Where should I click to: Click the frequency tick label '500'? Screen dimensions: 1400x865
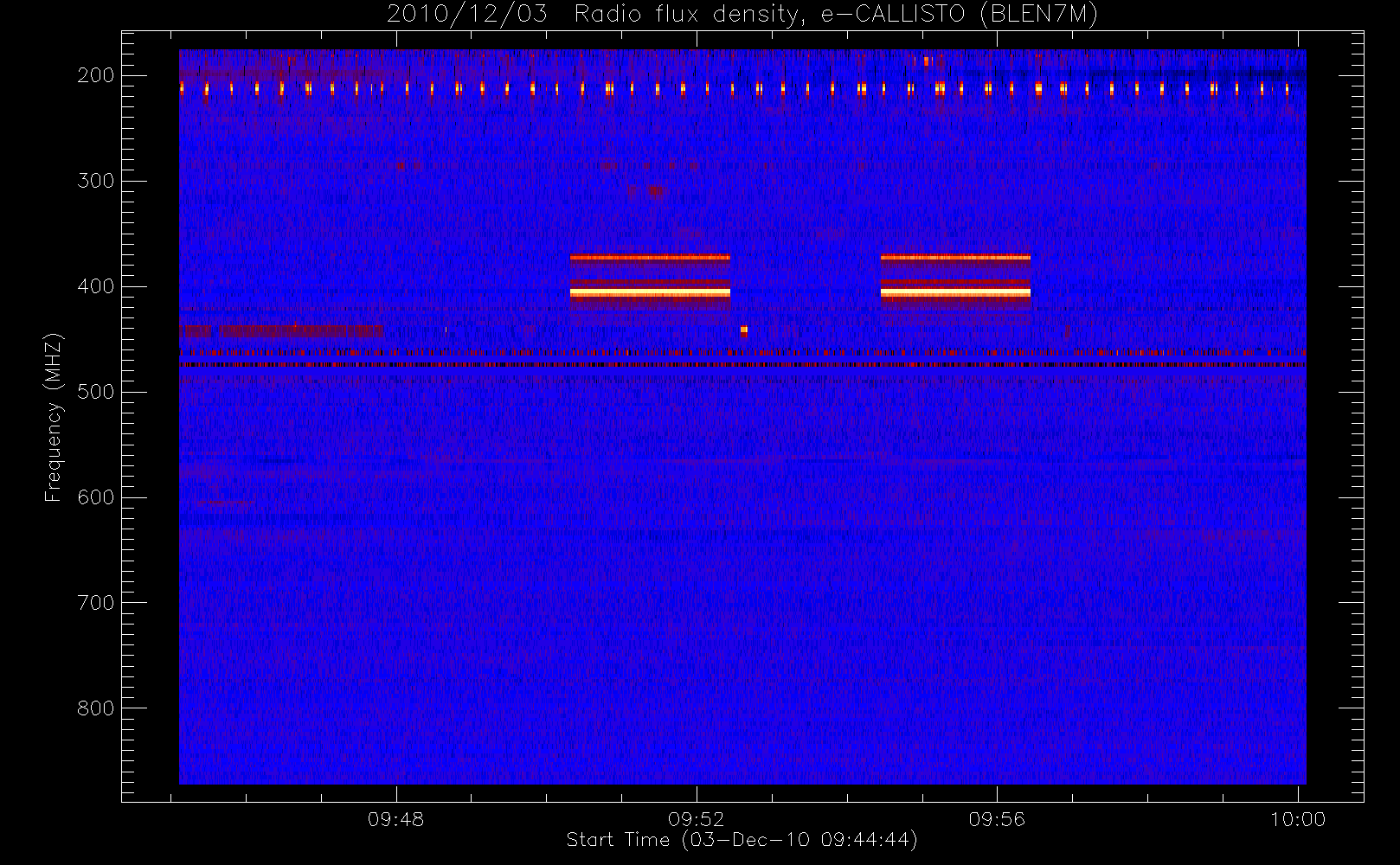(95, 392)
